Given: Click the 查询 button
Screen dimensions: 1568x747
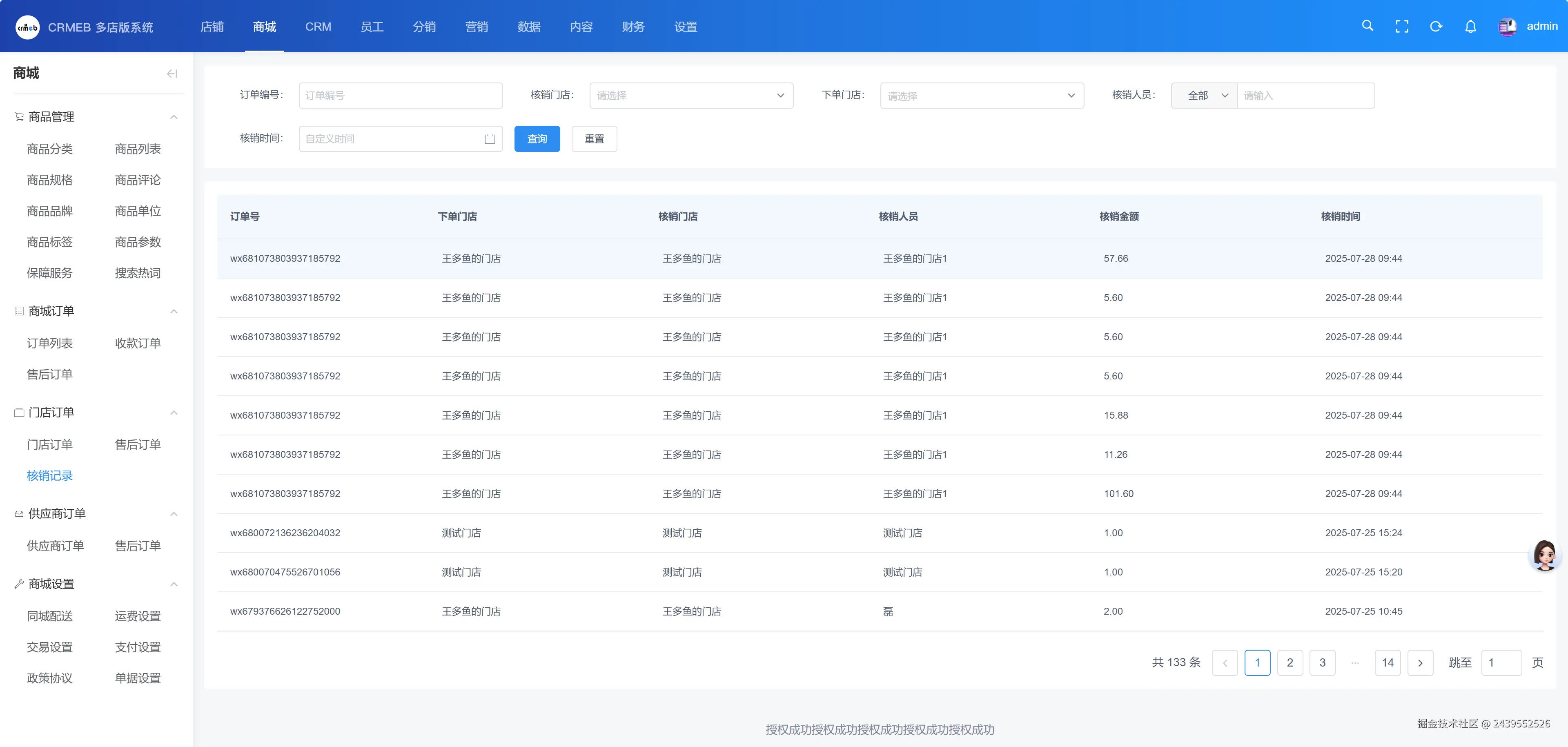Looking at the screenshot, I should pyautogui.click(x=537, y=139).
